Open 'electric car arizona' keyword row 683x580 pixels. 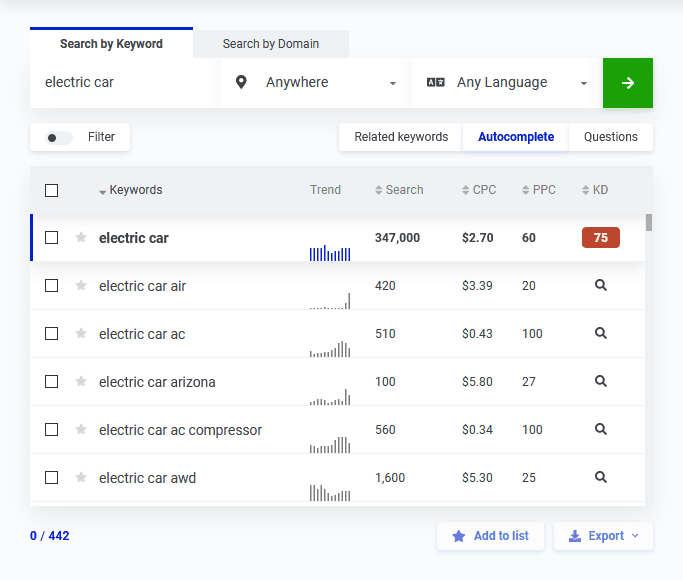[x=337, y=382]
